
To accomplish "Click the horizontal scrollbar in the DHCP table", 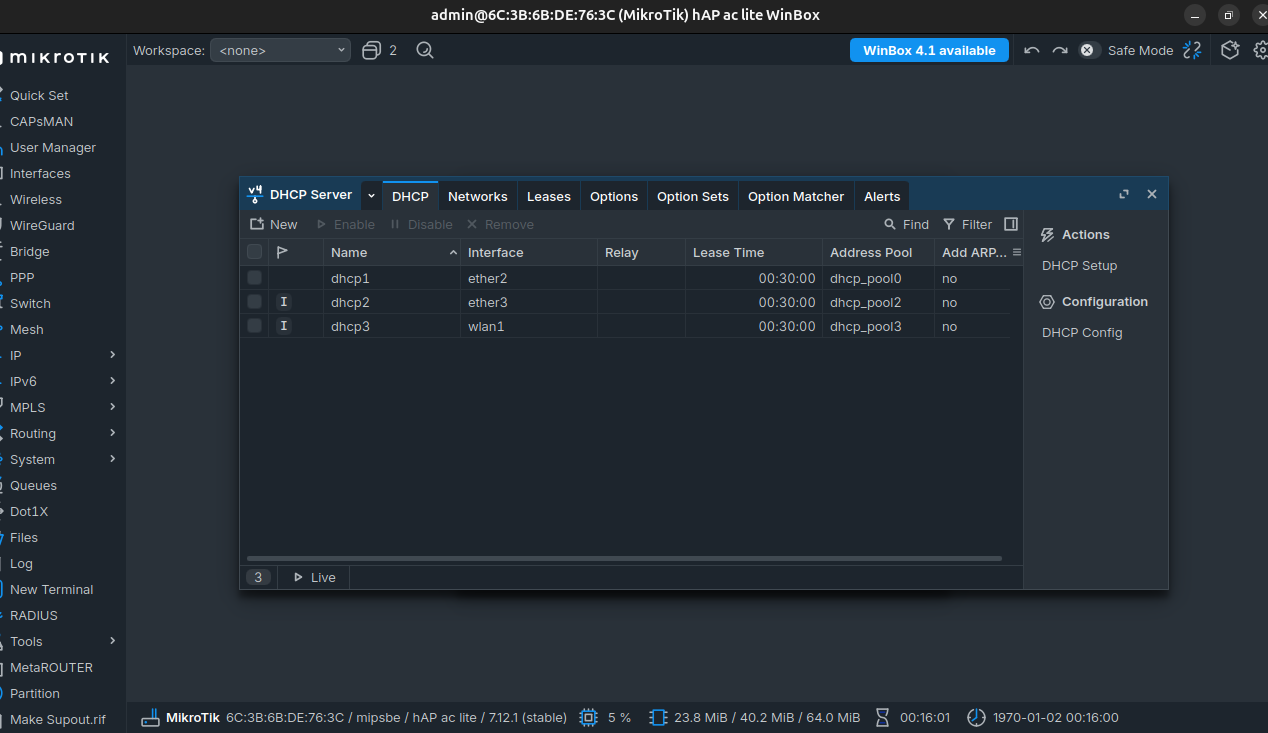I will click(x=624, y=558).
